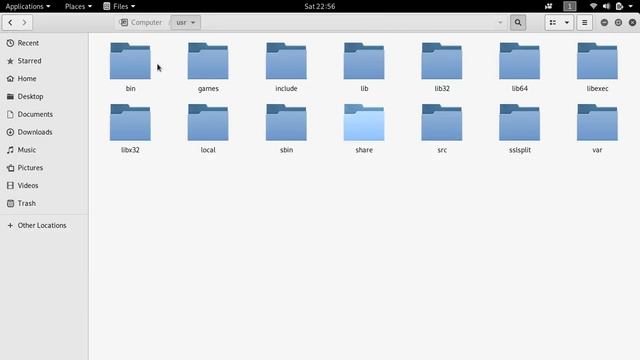Go back with the left arrow button

click(x=10, y=22)
